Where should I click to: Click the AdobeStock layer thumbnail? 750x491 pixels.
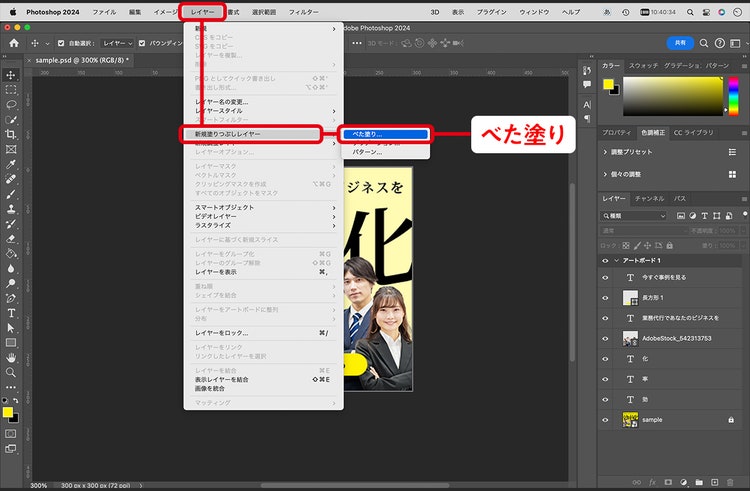click(x=630, y=338)
